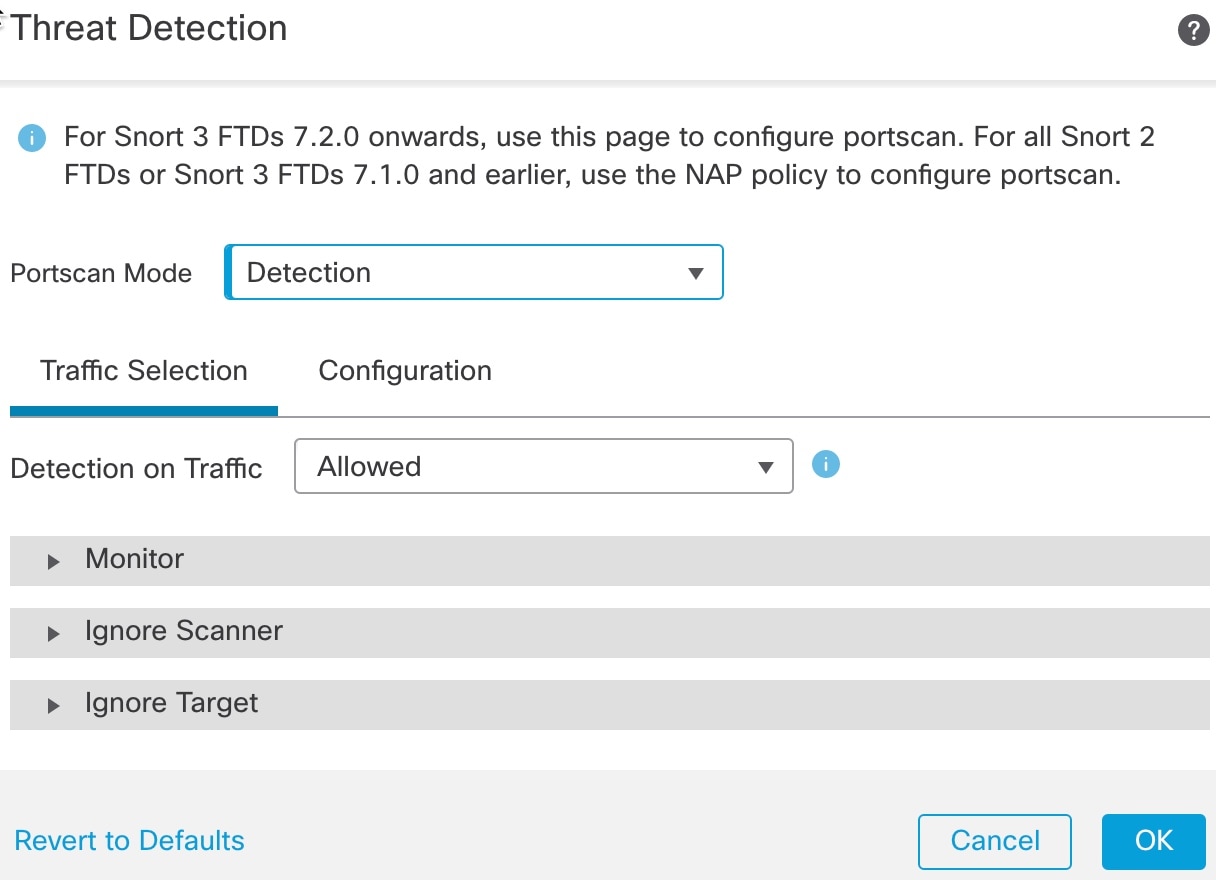This screenshot has width=1216, height=880.
Task: Open the Portscan Mode dropdown
Action: click(x=473, y=272)
